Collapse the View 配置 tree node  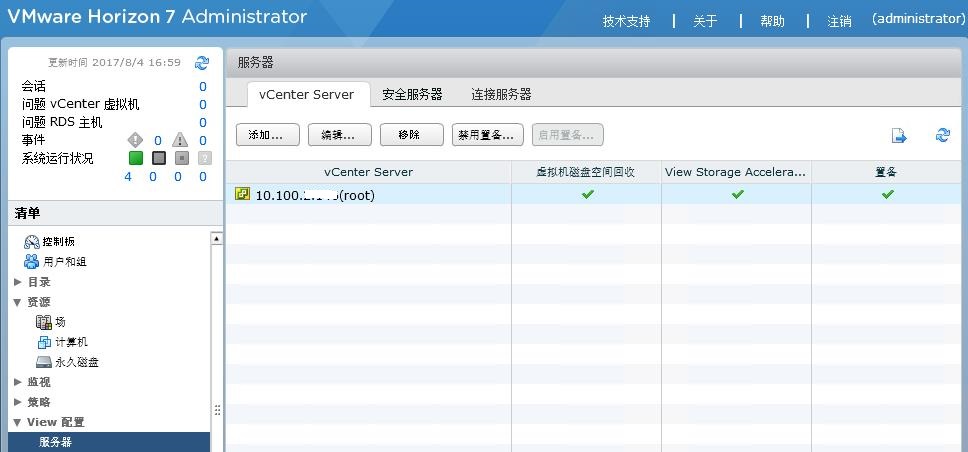pyautogui.click(x=17, y=422)
